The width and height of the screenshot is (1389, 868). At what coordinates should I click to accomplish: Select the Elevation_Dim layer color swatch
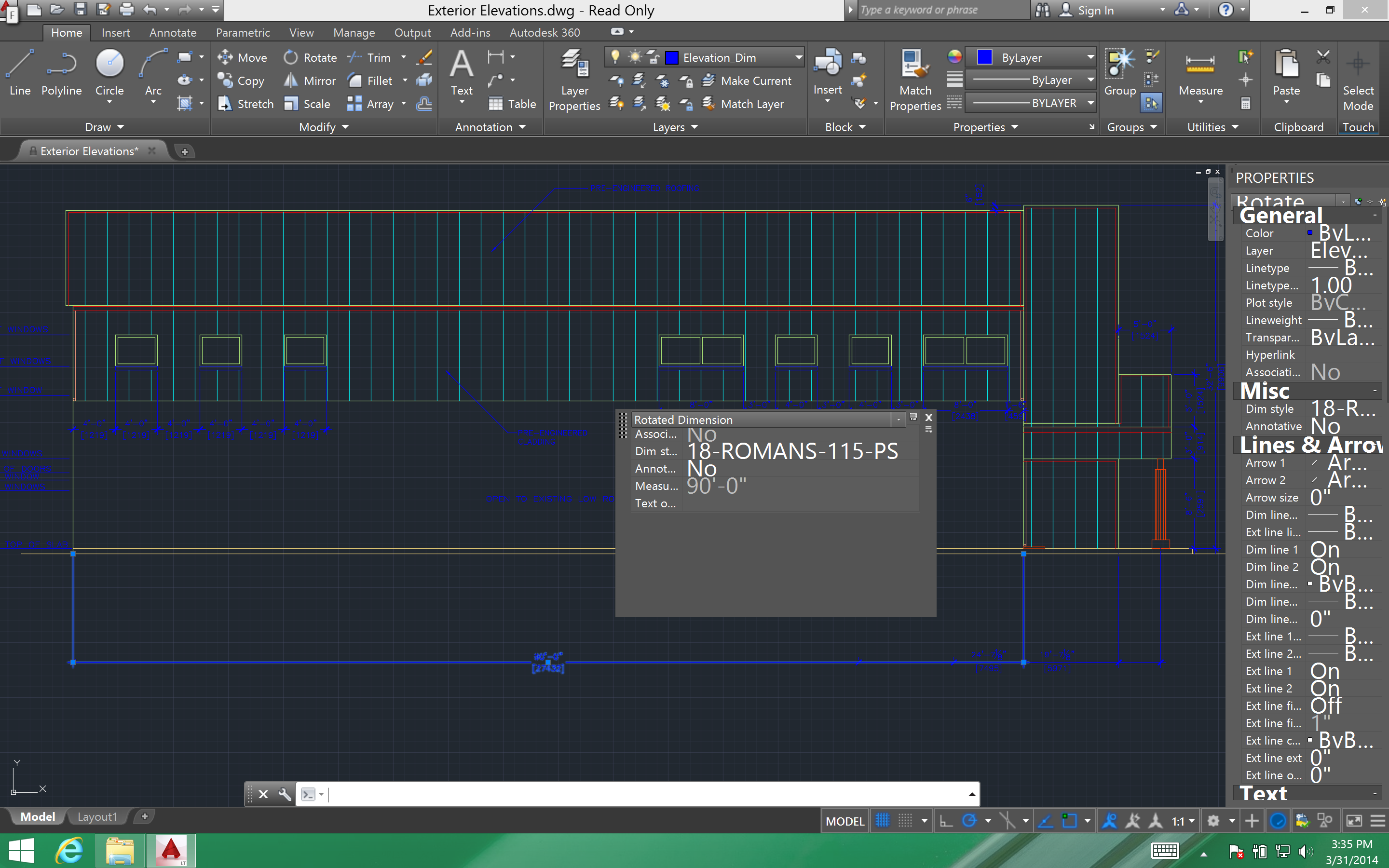click(672, 56)
